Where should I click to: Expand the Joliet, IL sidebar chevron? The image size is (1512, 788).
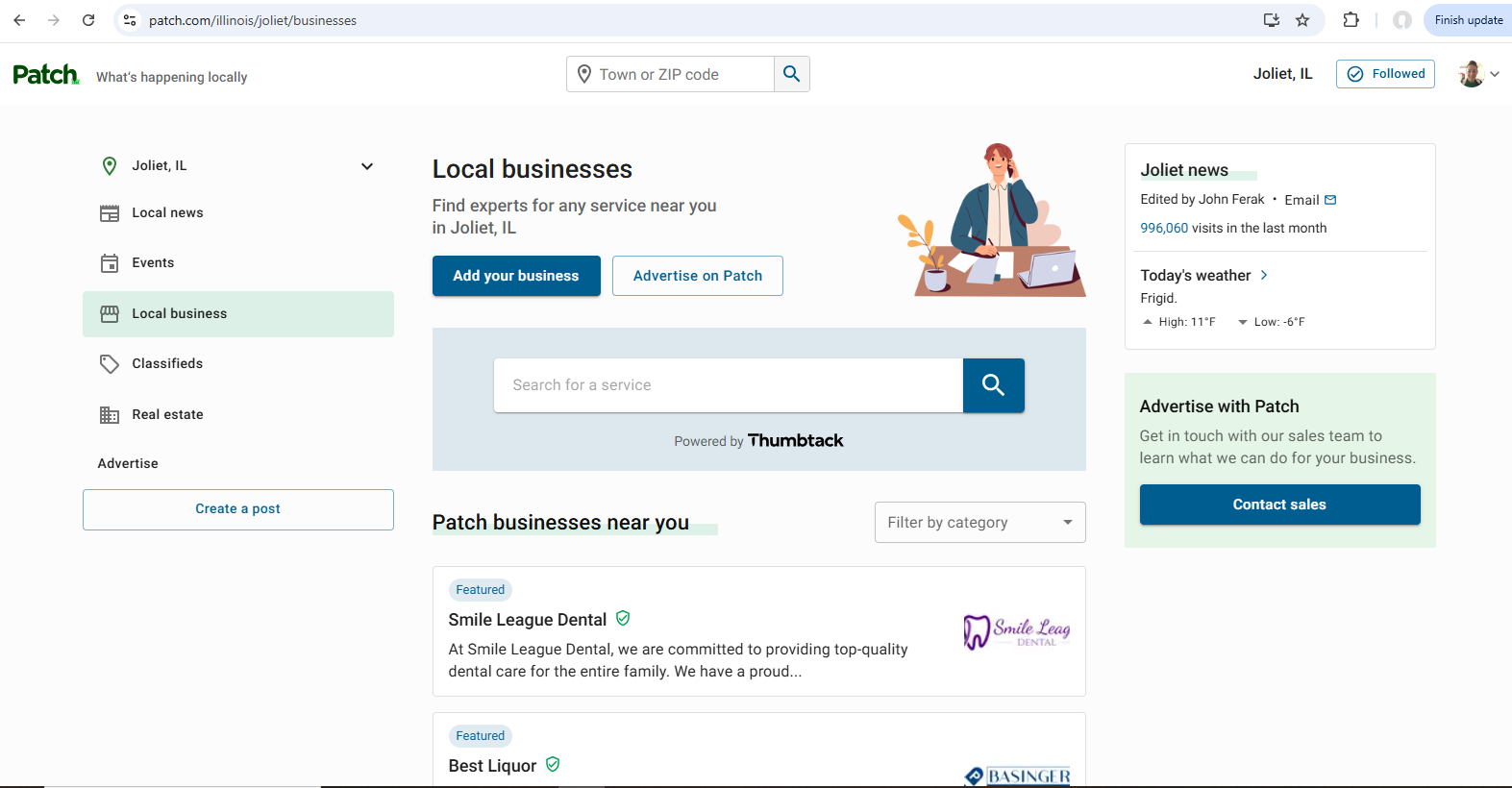click(367, 166)
